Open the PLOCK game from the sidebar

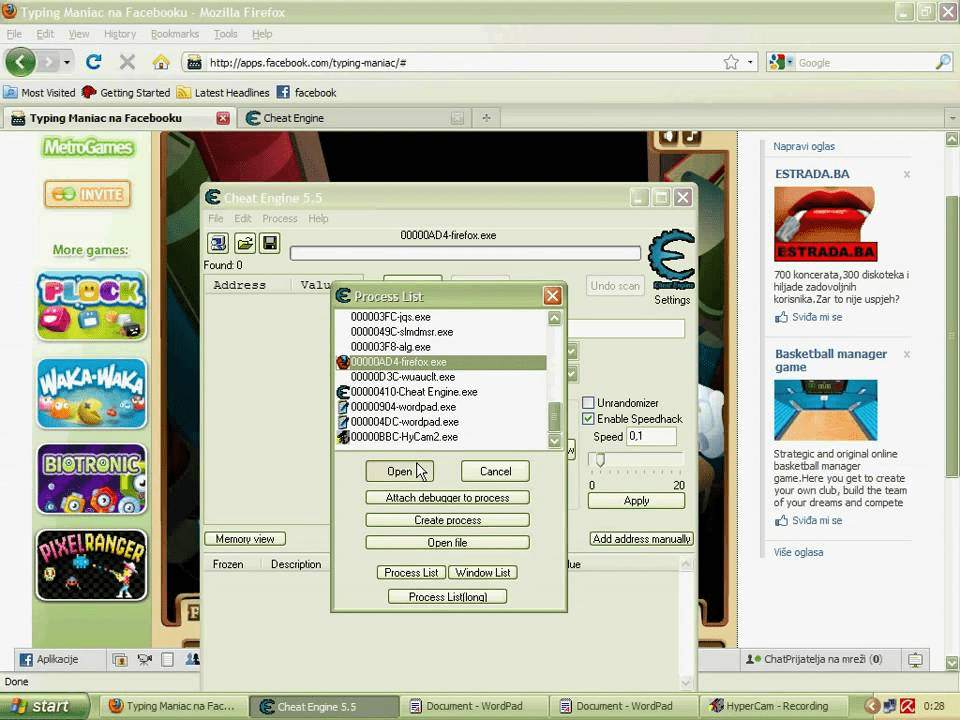pos(92,305)
